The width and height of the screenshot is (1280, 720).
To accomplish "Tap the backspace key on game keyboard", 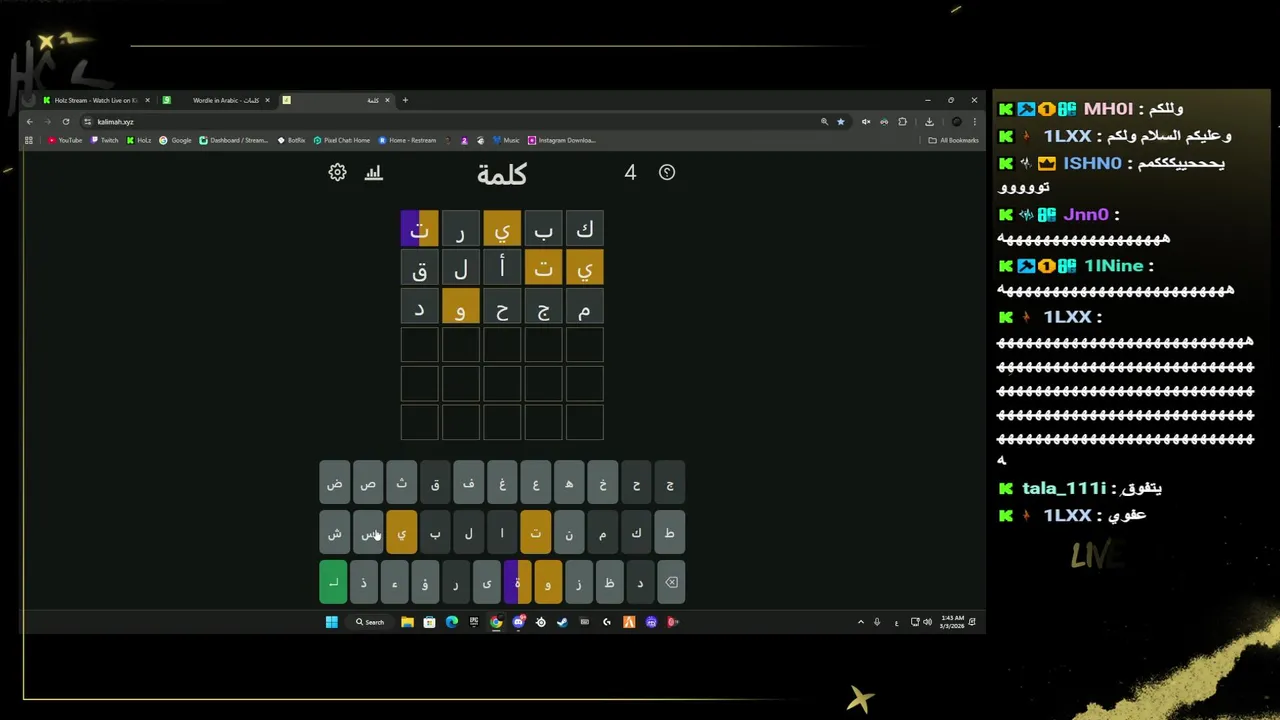I will 671,582.
